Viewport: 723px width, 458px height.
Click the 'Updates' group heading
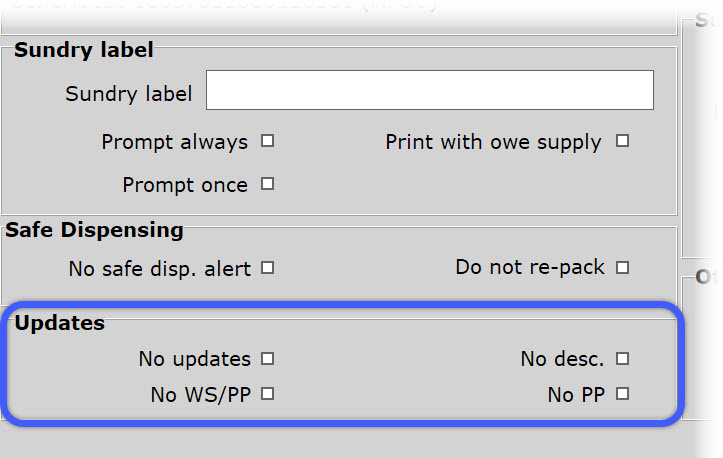59,323
